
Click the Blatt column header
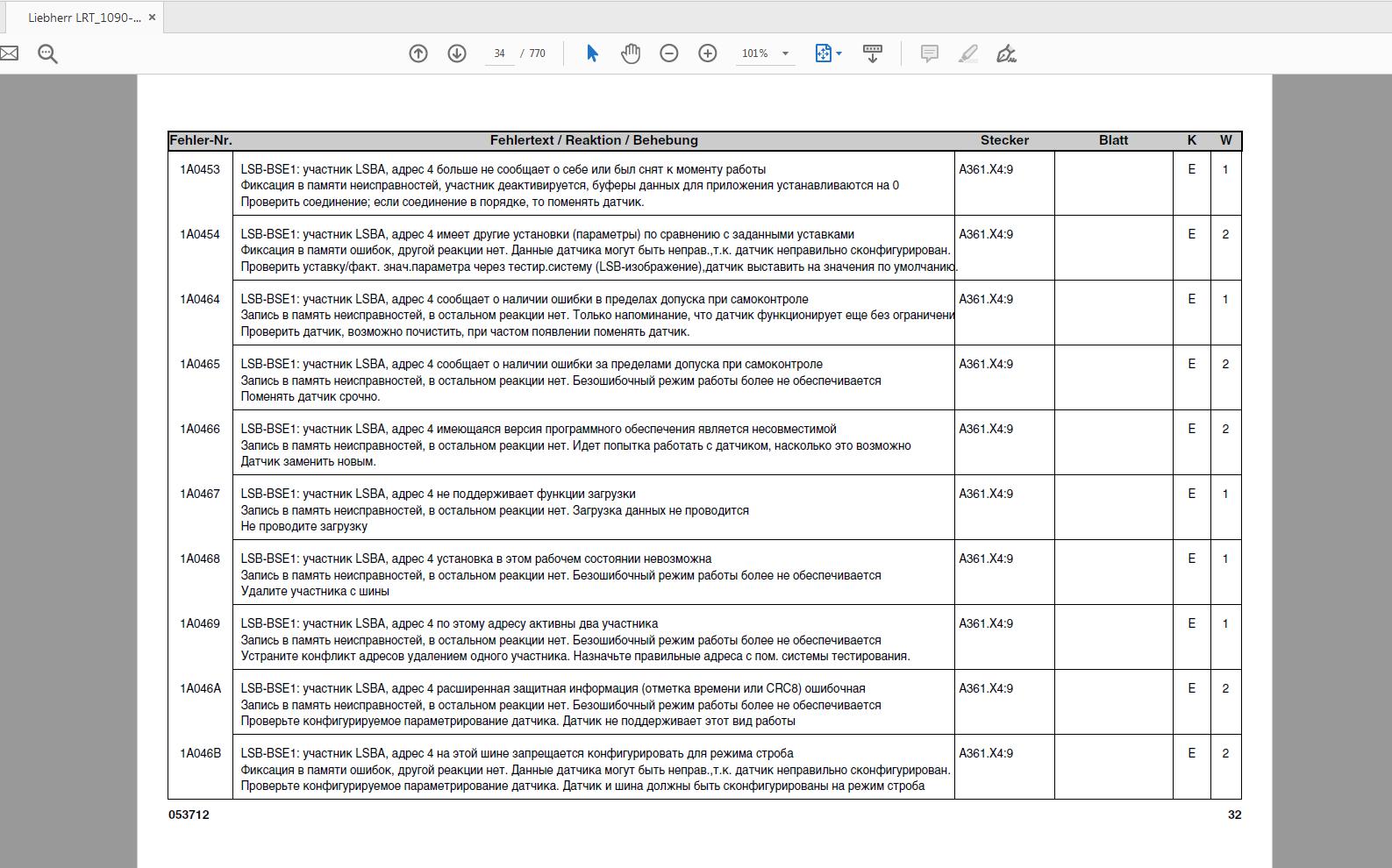pos(1113,140)
